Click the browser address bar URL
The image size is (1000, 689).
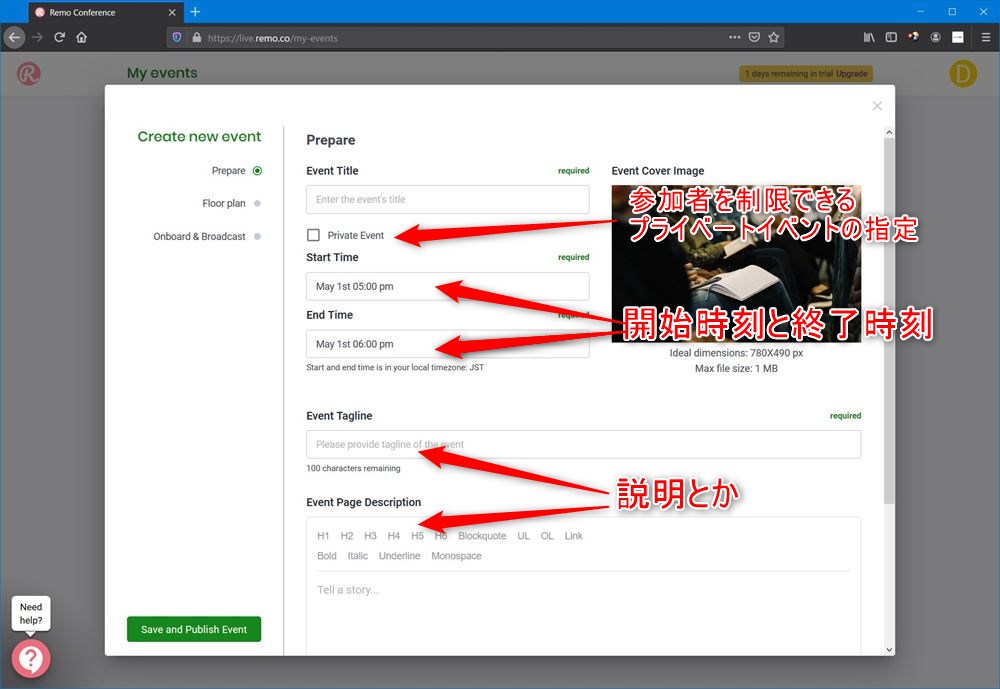273,38
